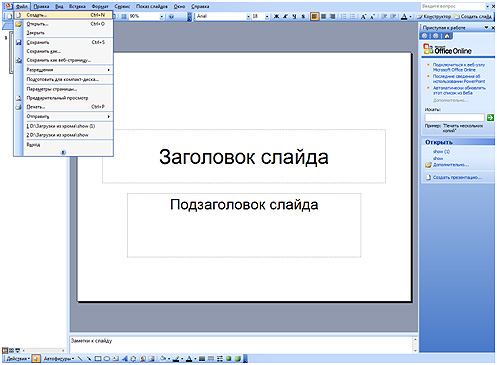Toggle numbered list button
Screen dimensions: 497x365
343,16
